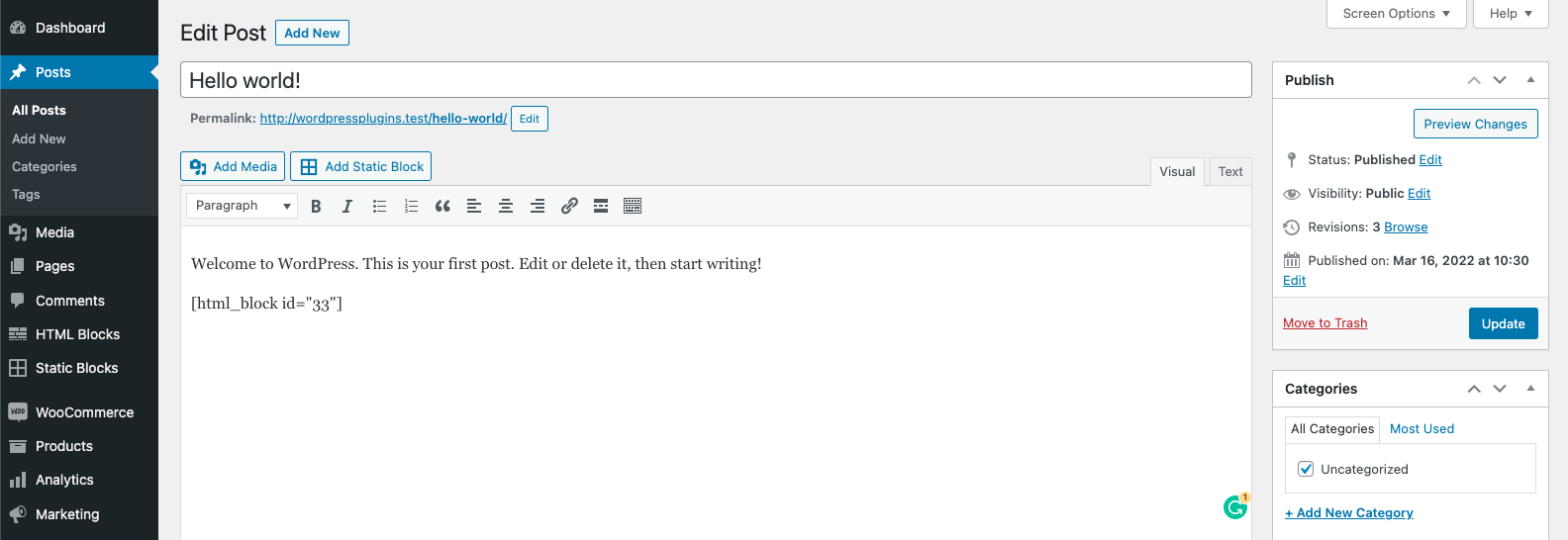1568x540 pixels.
Task: Open Marketing menu
Action: pyautogui.click(x=79, y=514)
